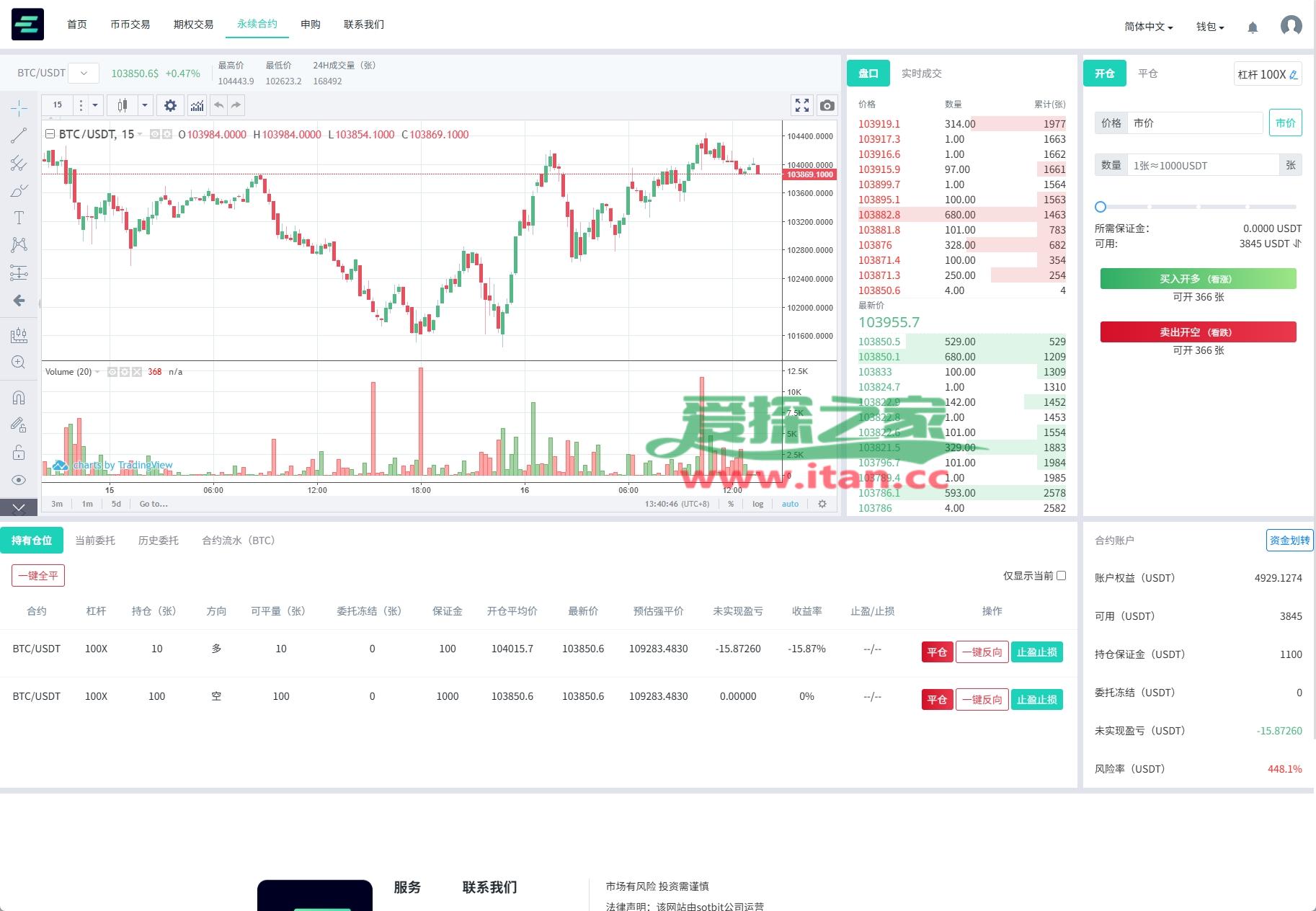Open the 钱包 wallet dropdown
This screenshot has height=911, width=1316.
tap(1210, 27)
